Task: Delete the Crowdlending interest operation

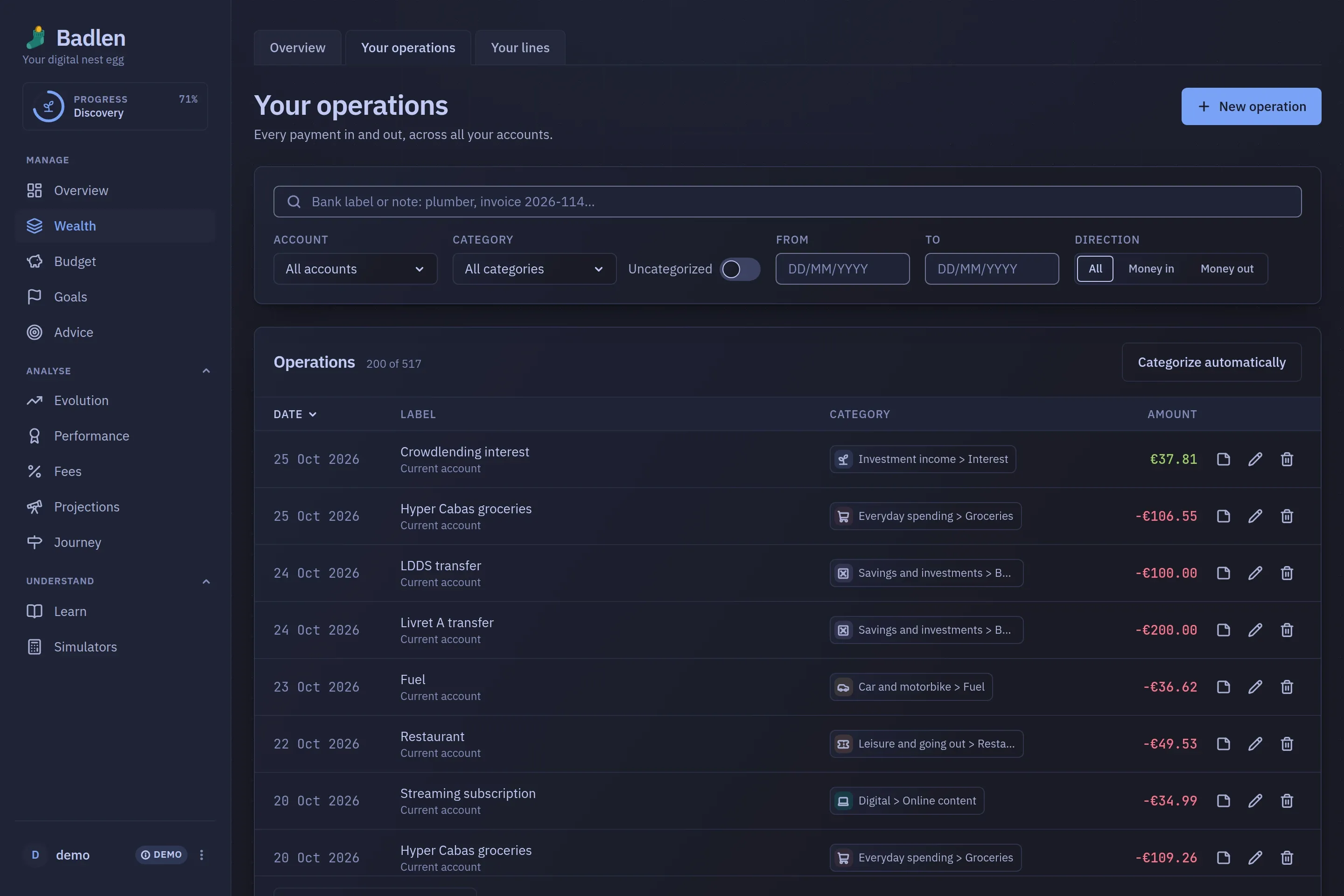Action: [1287, 459]
